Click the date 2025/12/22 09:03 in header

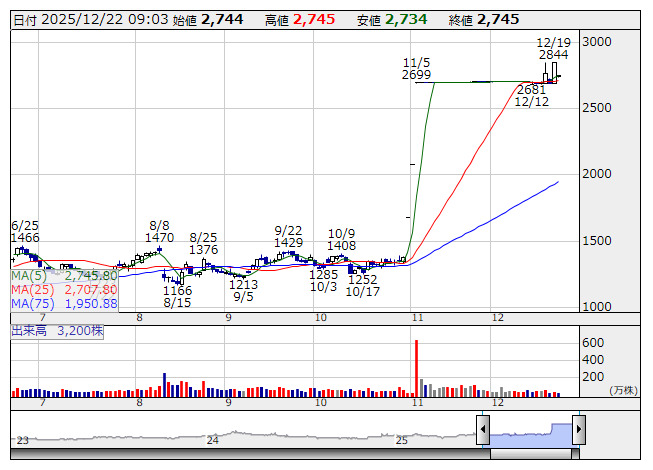(105, 20)
